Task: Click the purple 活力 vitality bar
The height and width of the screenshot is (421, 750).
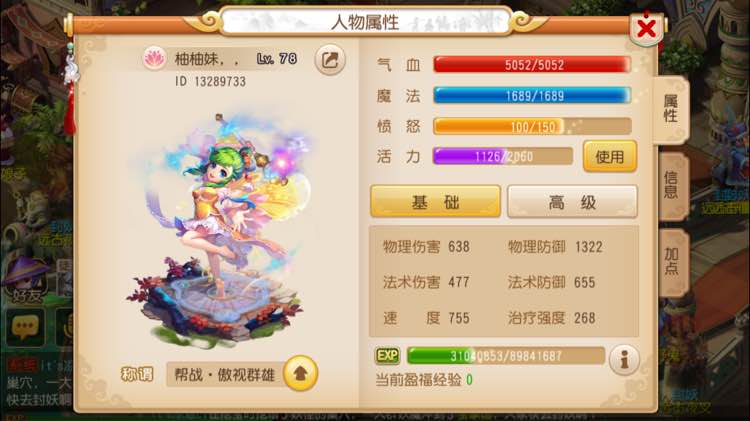Action: 503,156
